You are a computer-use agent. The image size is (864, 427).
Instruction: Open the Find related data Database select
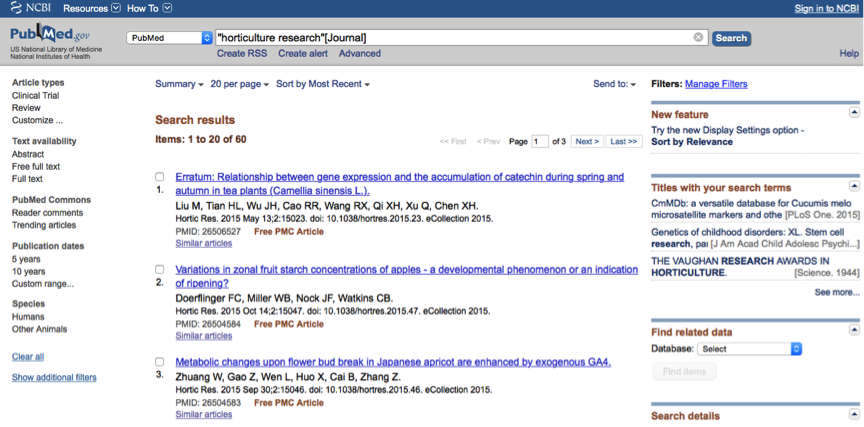coord(749,349)
